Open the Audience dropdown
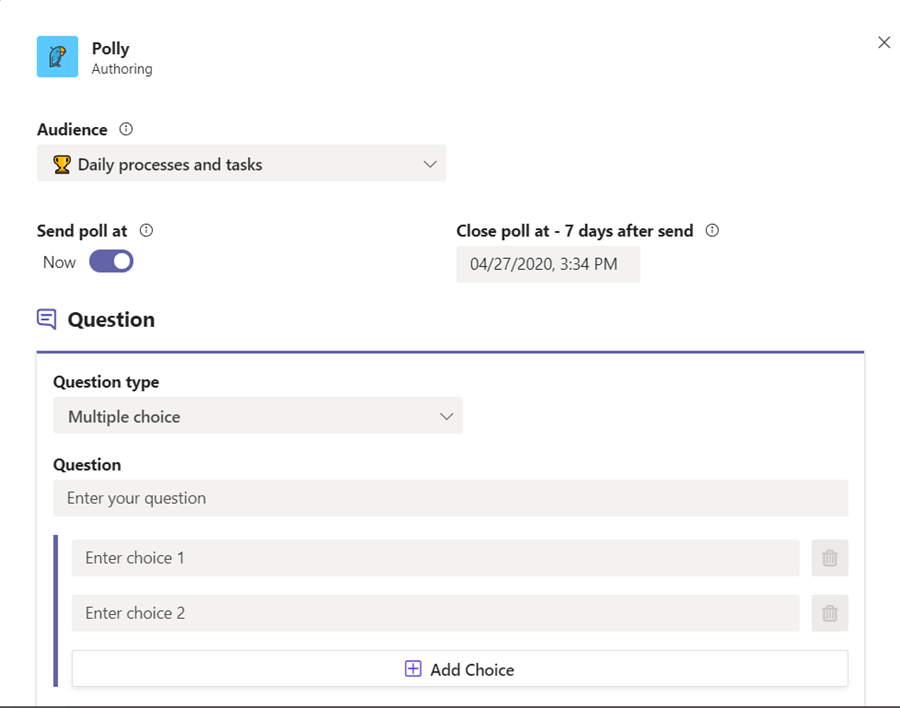The height and width of the screenshot is (708, 900). pyautogui.click(x=430, y=163)
